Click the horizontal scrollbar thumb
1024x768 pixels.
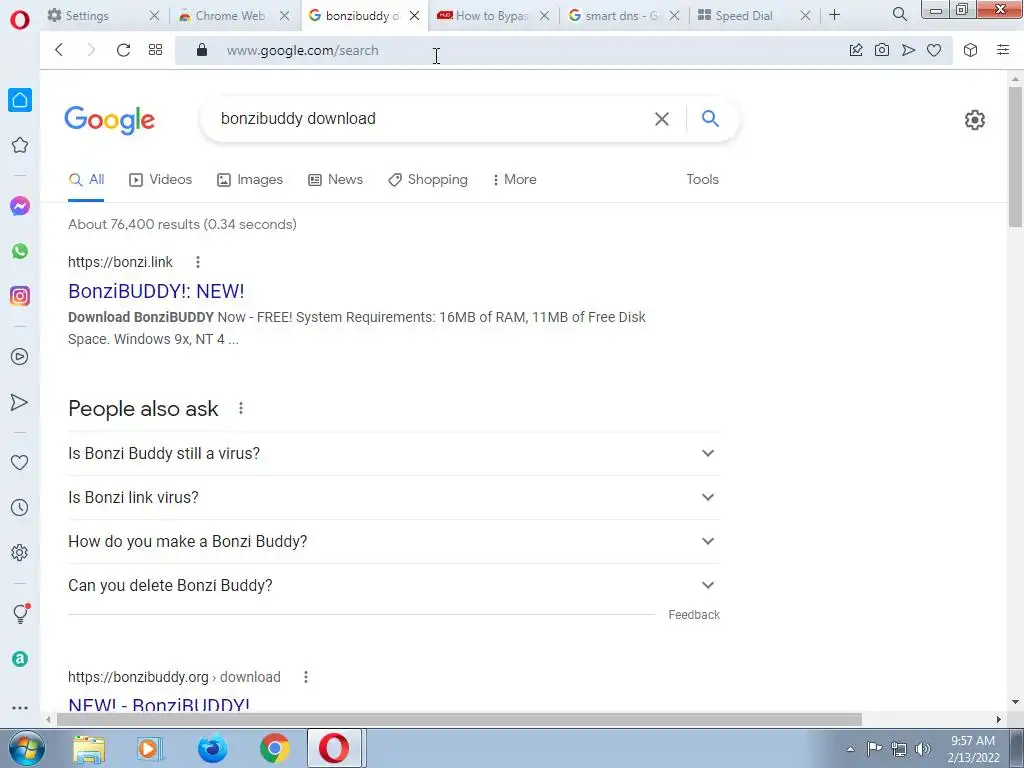[x=459, y=720]
